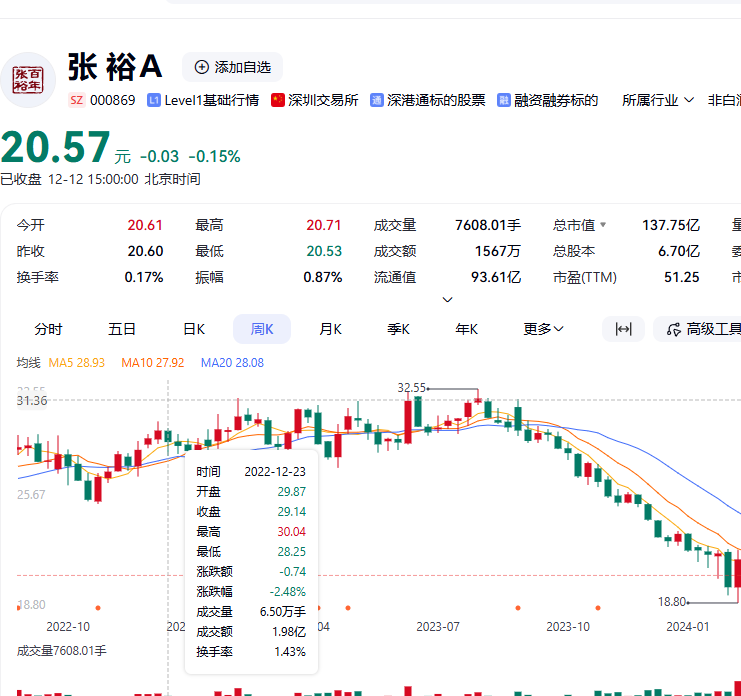
Task: Click the 2024-01 date axis label
Action: pyautogui.click(x=688, y=627)
